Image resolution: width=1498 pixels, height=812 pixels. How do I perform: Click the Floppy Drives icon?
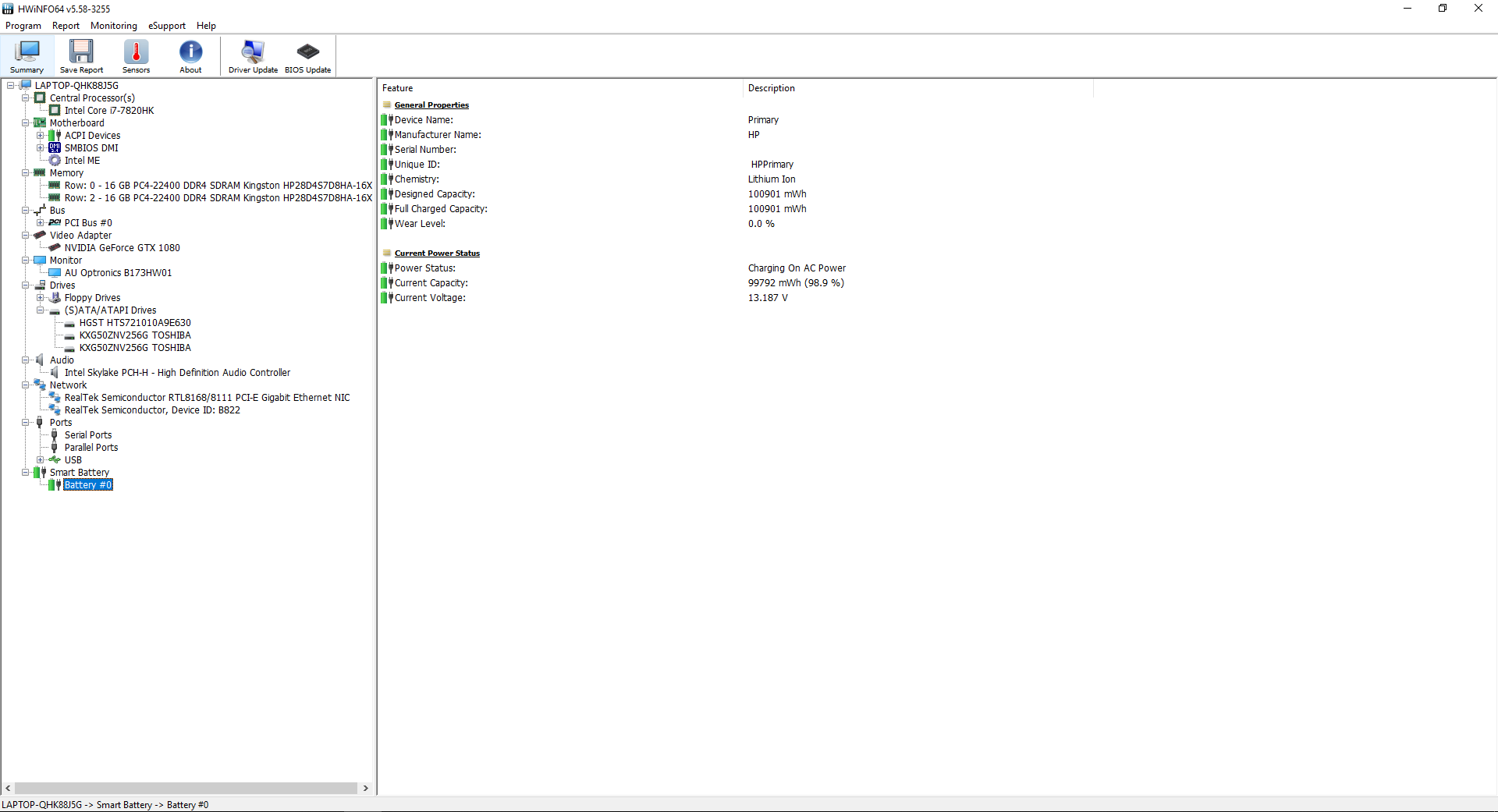tap(55, 298)
